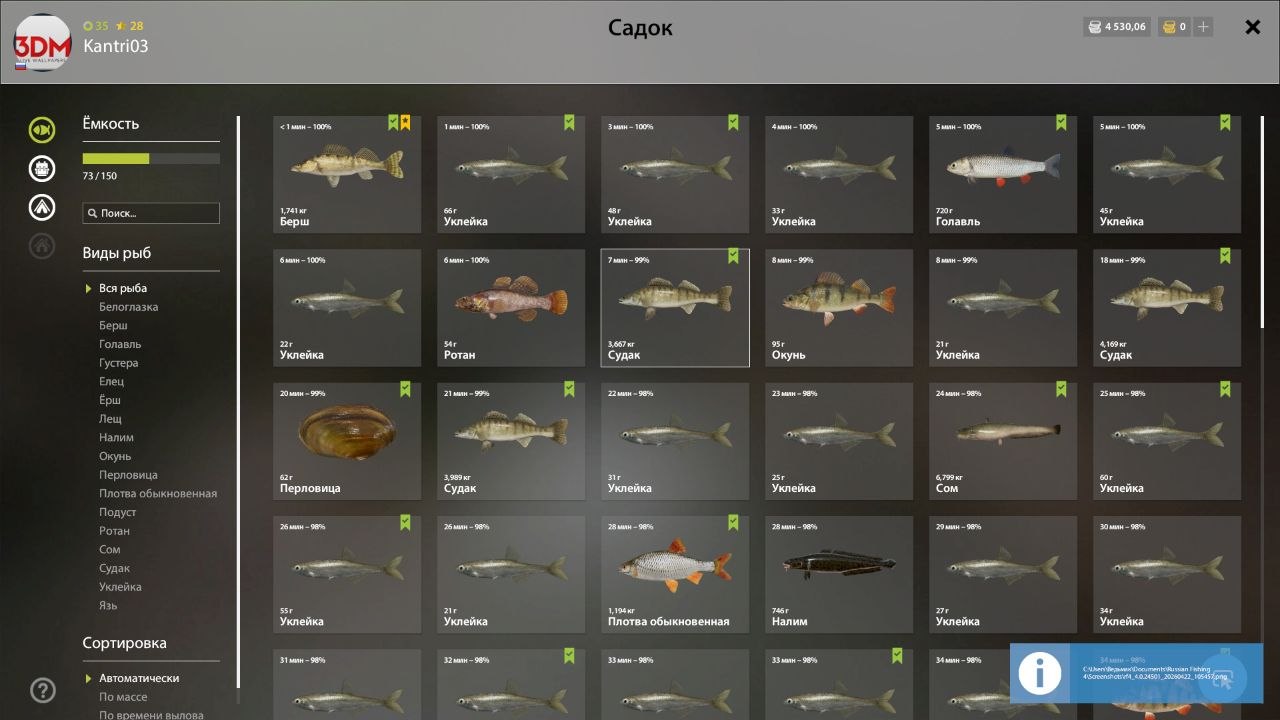Click the Ёмкость capacity progress bar
The width and height of the screenshot is (1280, 720).
click(x=151, y=158)
